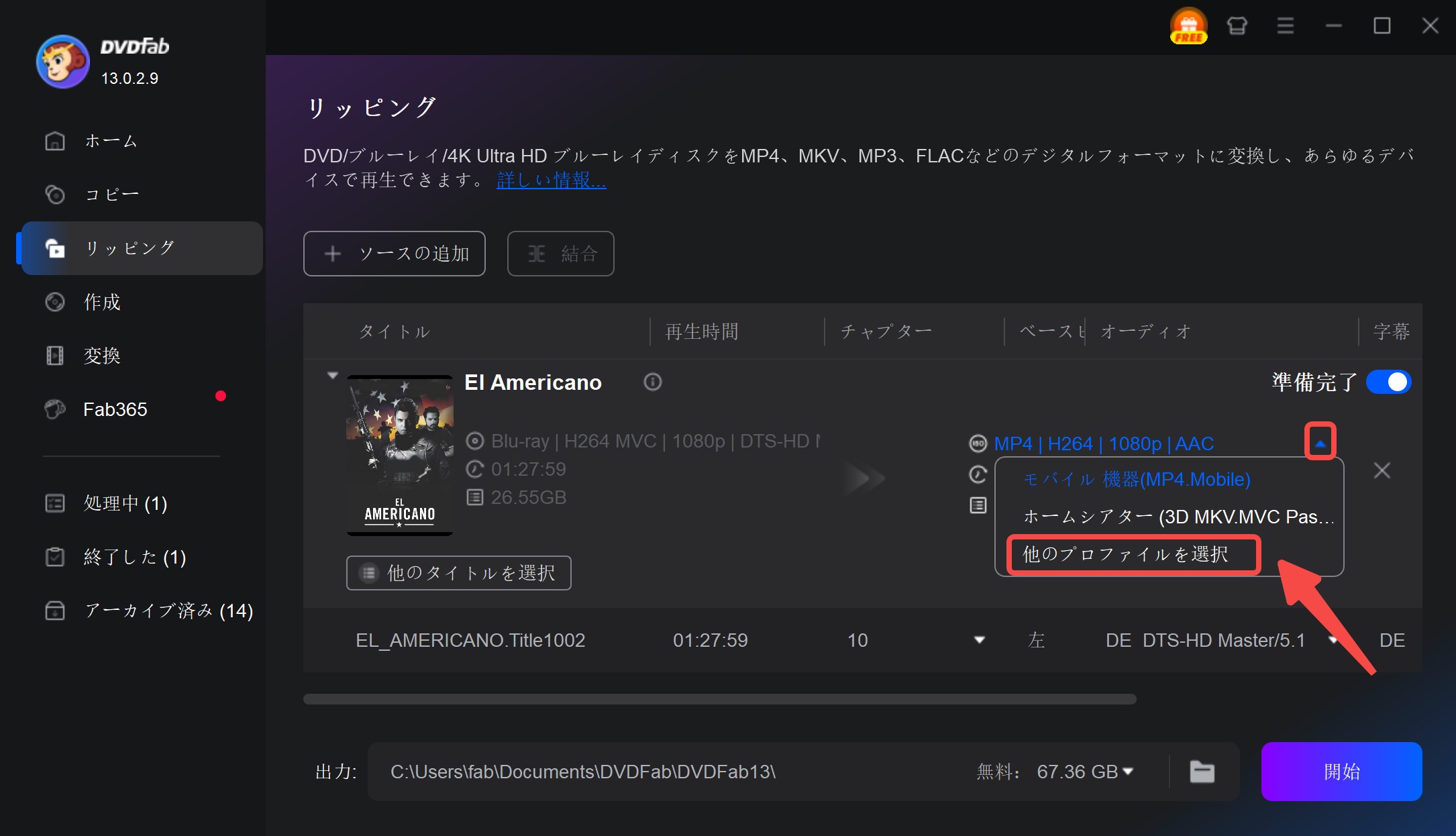
Task: Follow the 詳しい情報 link
Action: pyautogui.click(x=551, y=180)
